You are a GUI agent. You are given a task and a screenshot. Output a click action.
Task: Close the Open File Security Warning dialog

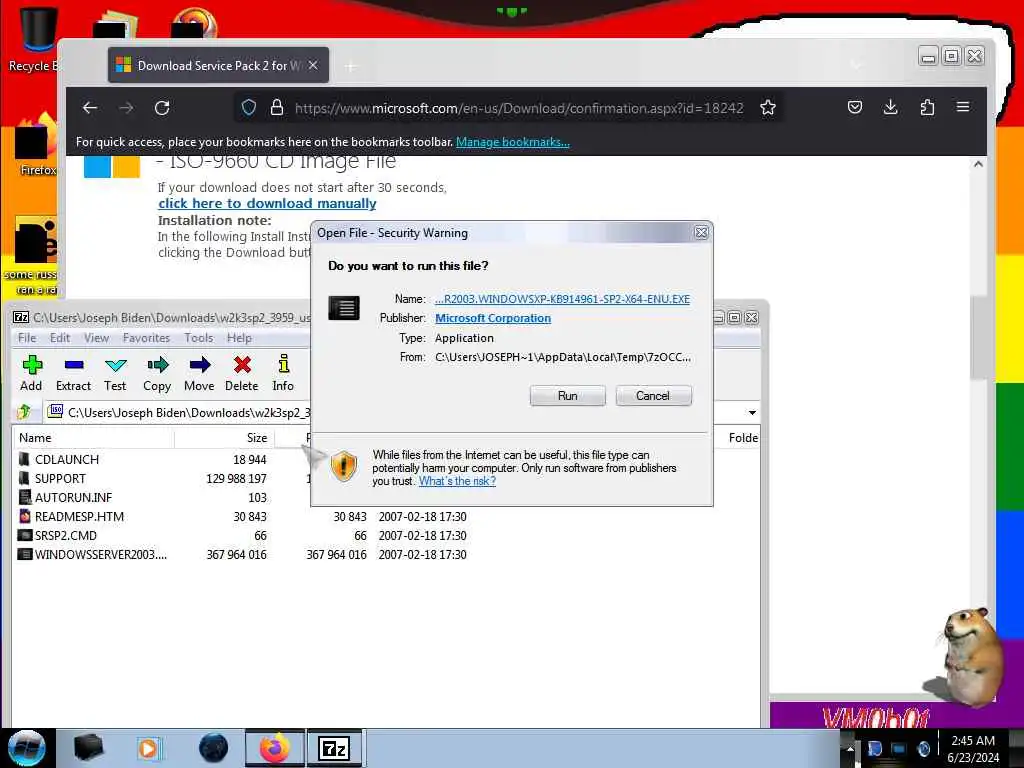(x=701, y=232)
